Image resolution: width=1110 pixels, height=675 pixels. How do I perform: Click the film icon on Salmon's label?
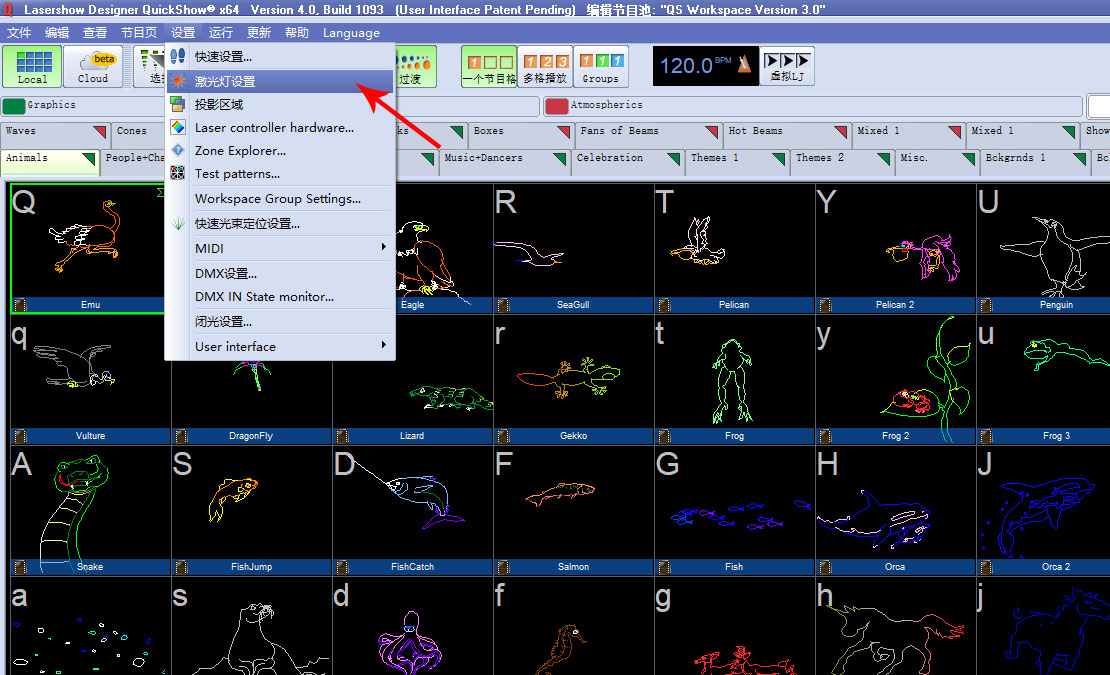click(x=503, y=567)
